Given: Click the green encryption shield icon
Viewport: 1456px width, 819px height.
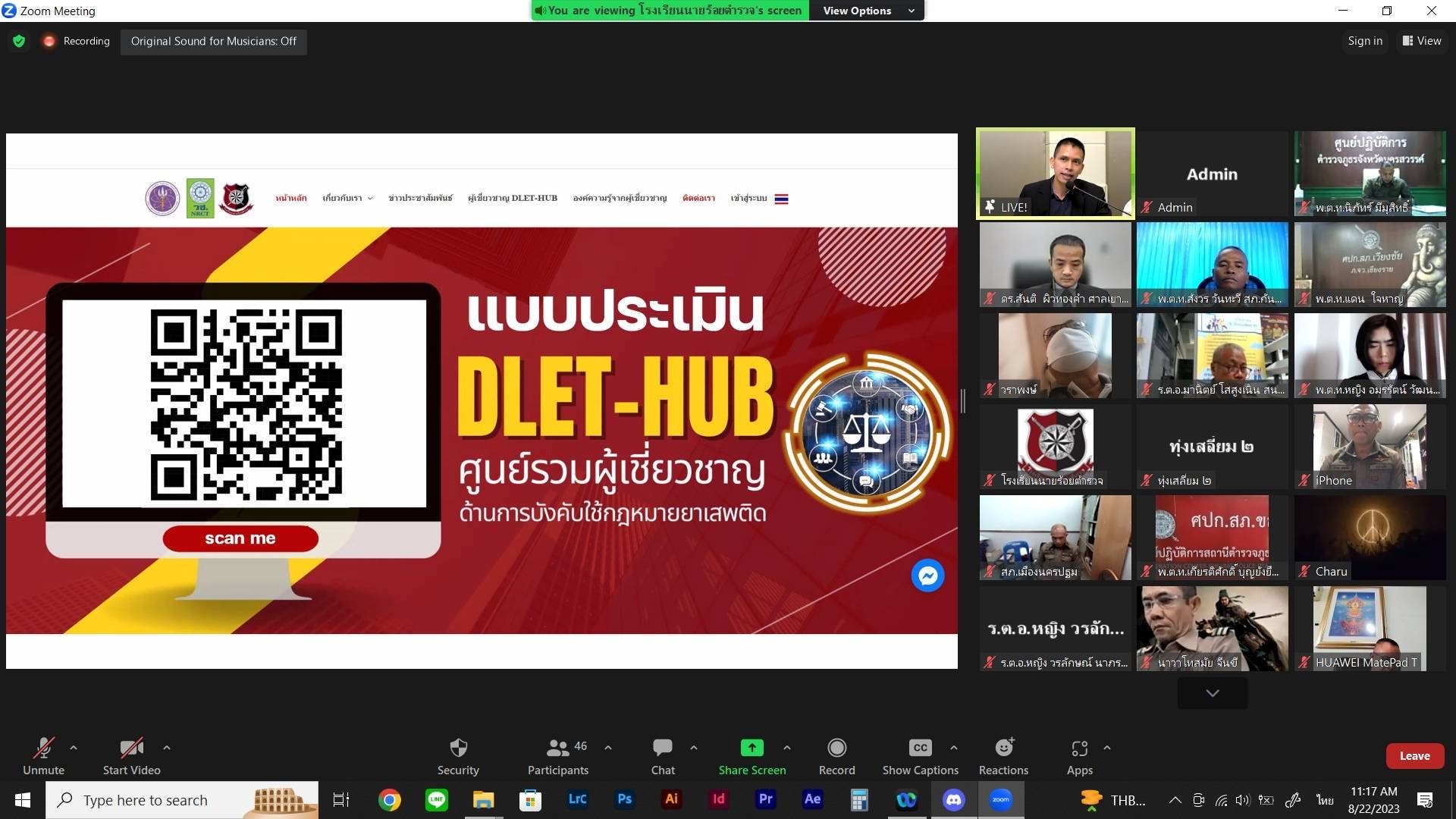Looking at the screenshot, I should pos(19,41).
